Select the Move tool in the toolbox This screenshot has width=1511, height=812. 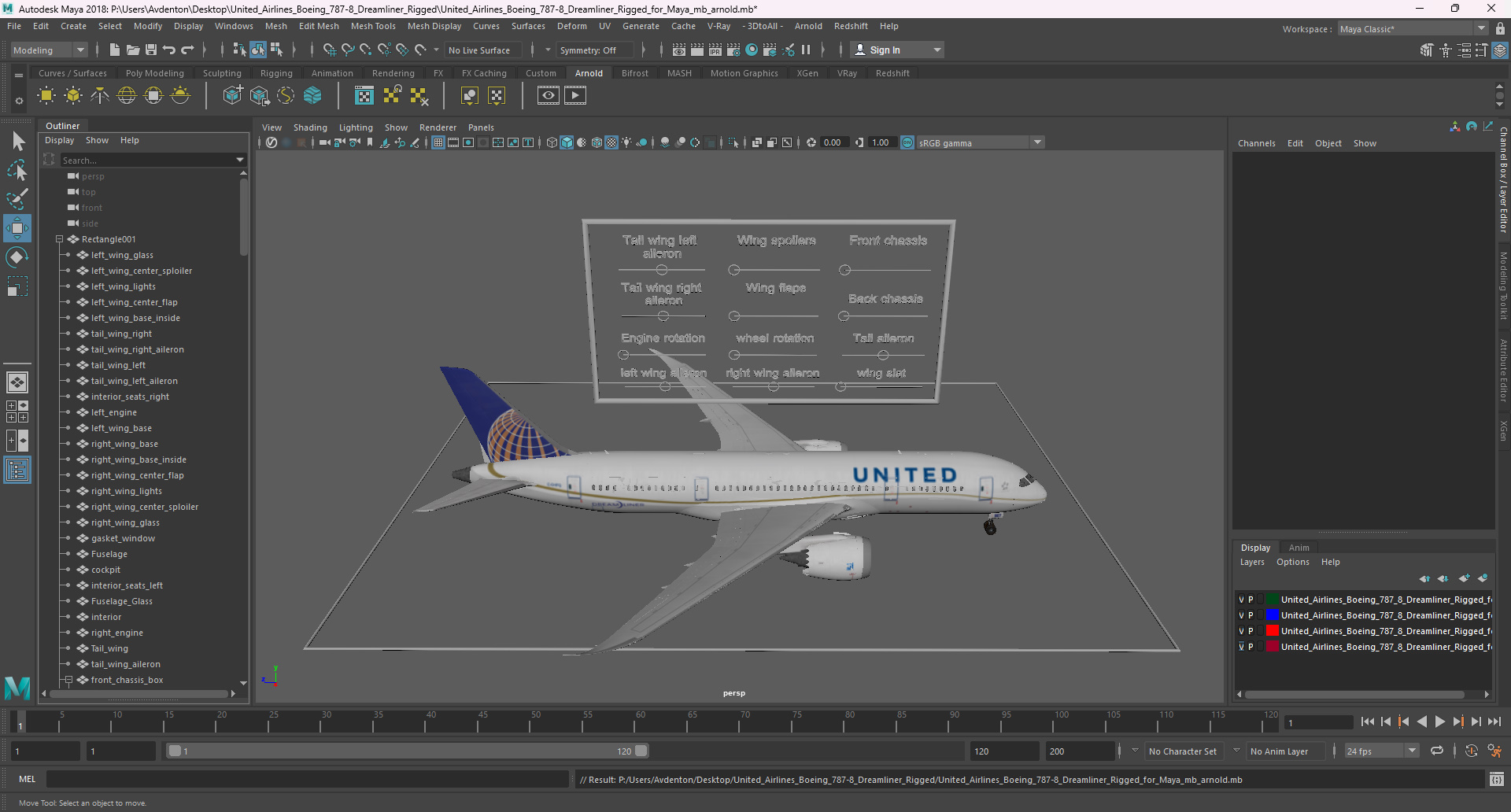click(17, 229)
